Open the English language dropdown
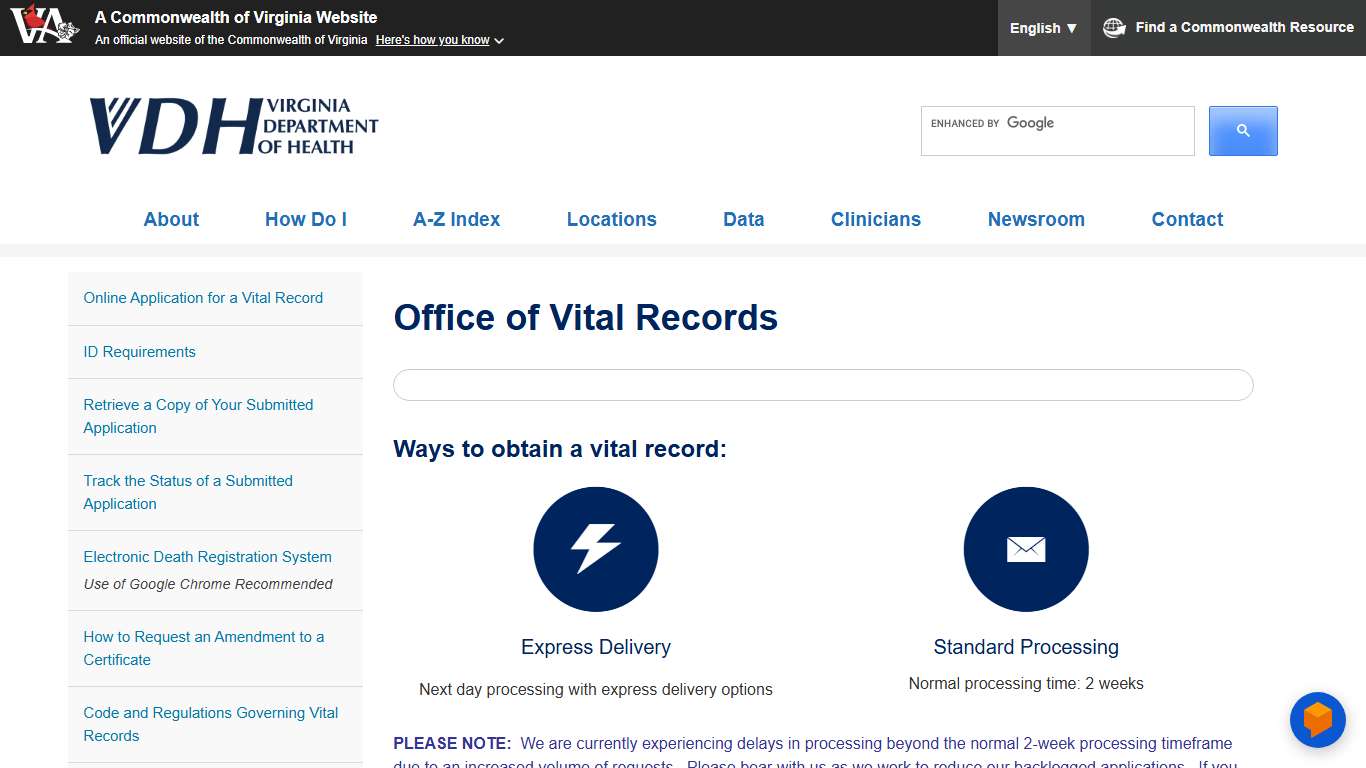 click(1043, 28)
